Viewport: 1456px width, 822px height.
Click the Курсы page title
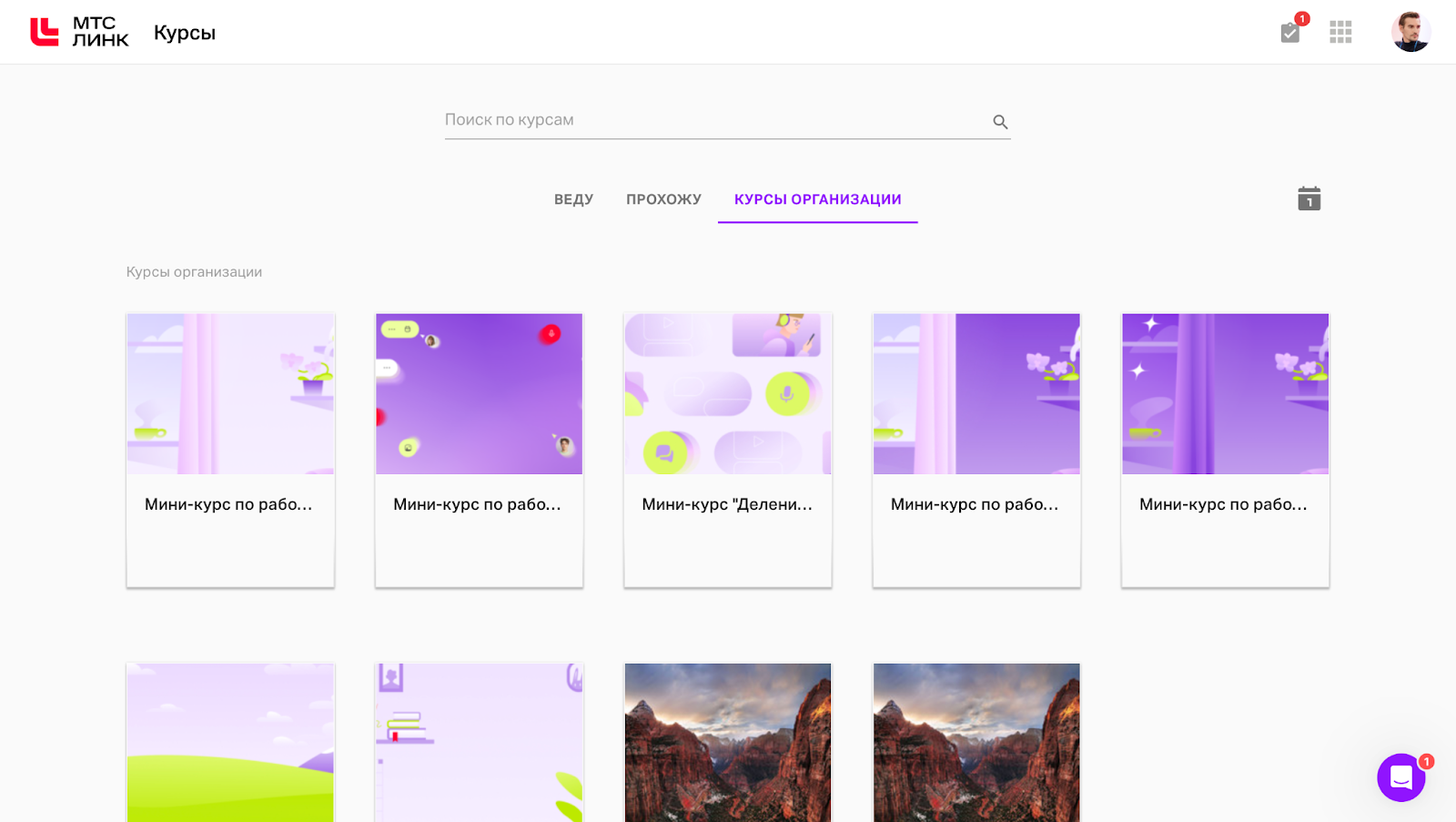click(185, 33)
